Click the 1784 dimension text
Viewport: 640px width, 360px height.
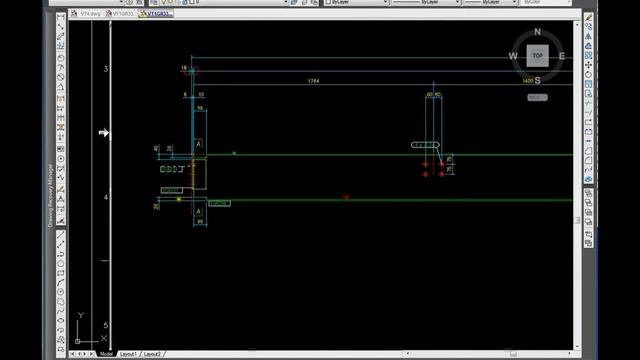click(x=313, y=81)
